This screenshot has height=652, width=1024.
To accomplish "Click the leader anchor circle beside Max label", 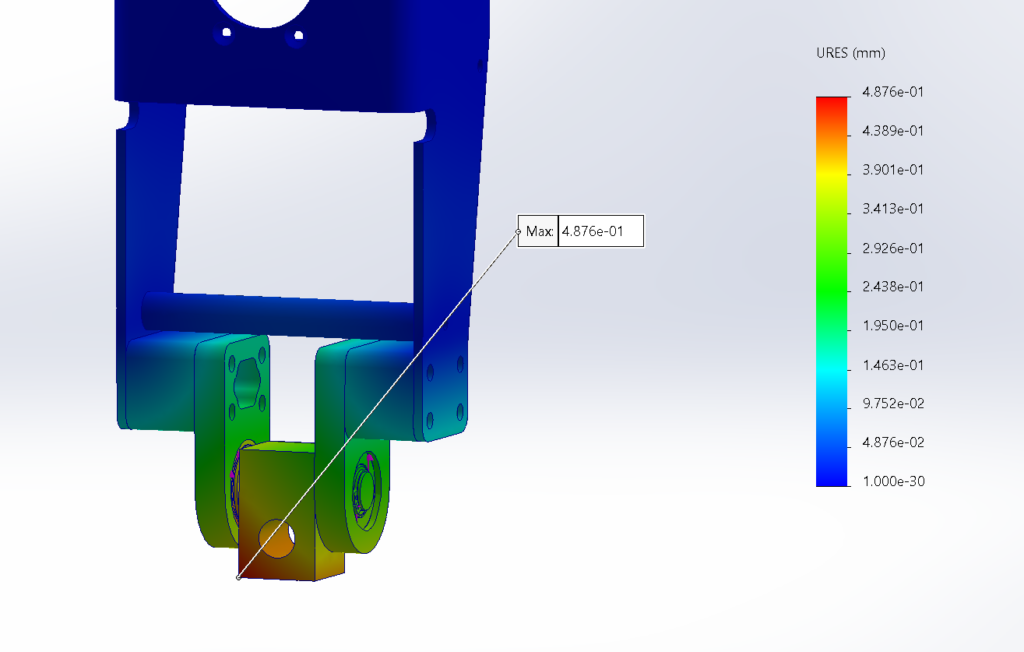I will click(519, 231).
